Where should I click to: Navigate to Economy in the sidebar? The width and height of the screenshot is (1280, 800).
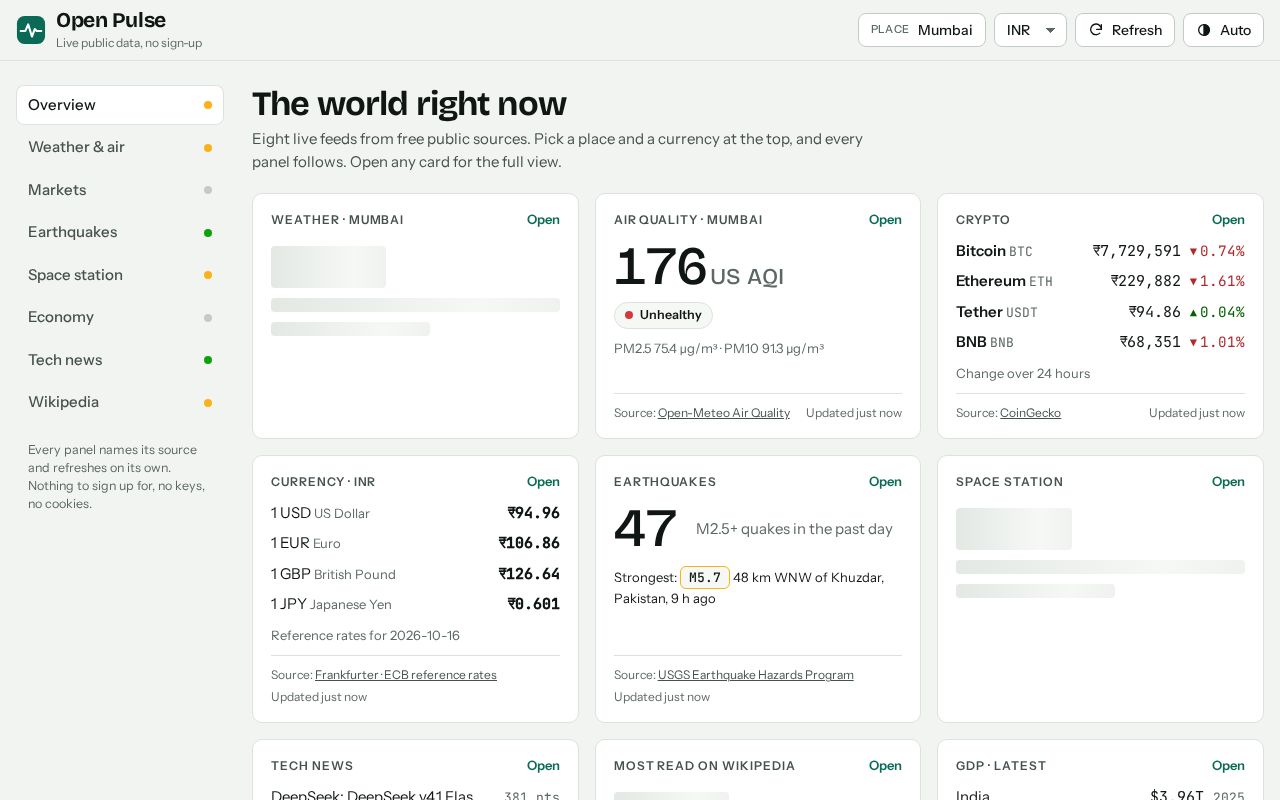[120, 317]
